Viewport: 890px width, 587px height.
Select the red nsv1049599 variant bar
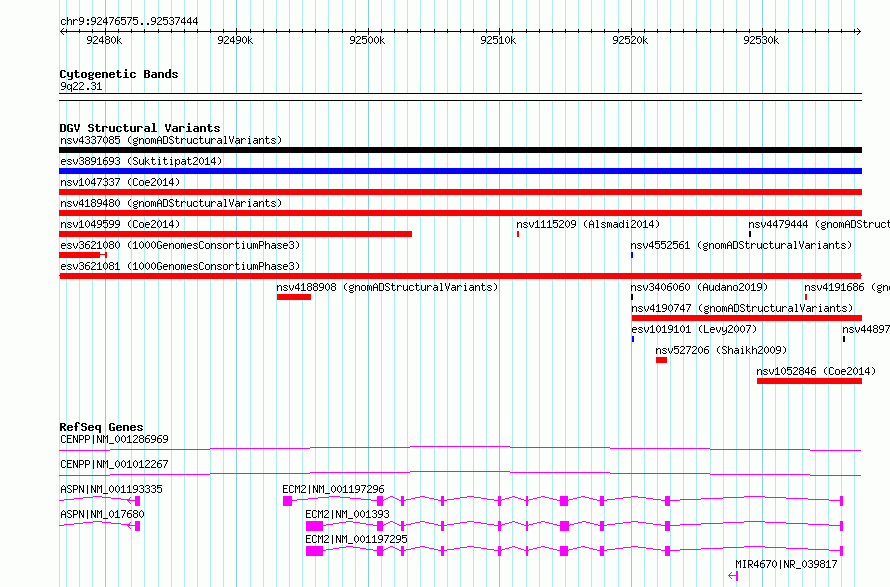point(236,234)
